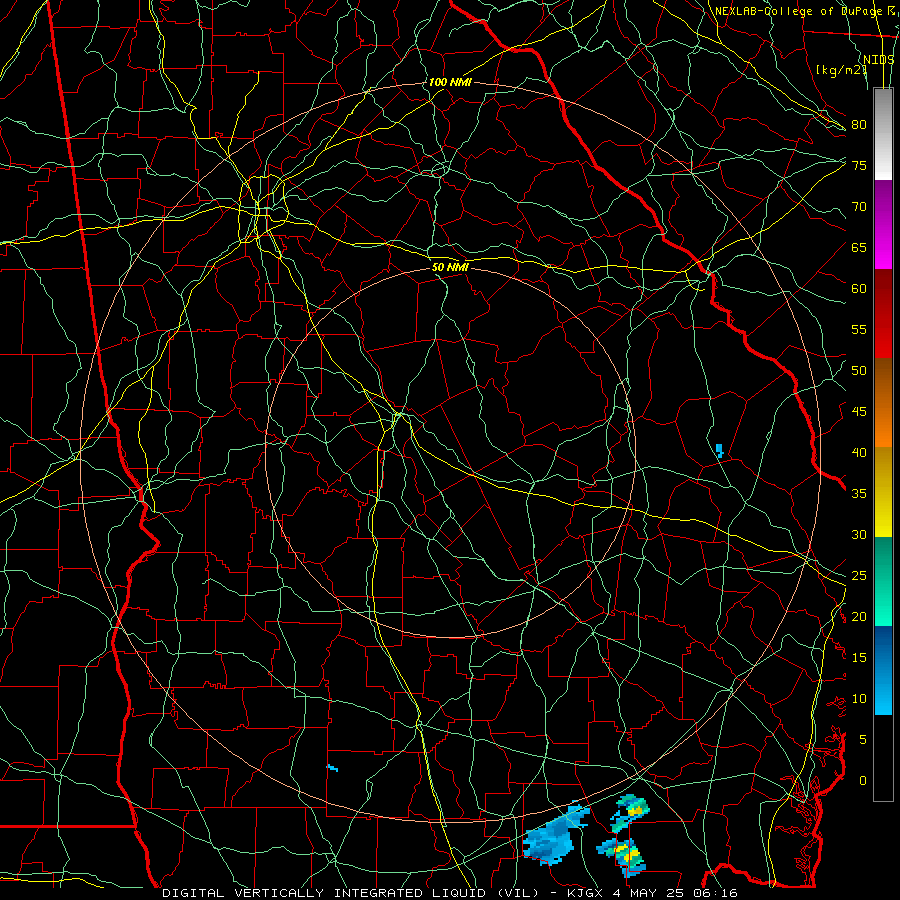Click the 25 value on the color scale
900x900 pixels.
(859, 576)
